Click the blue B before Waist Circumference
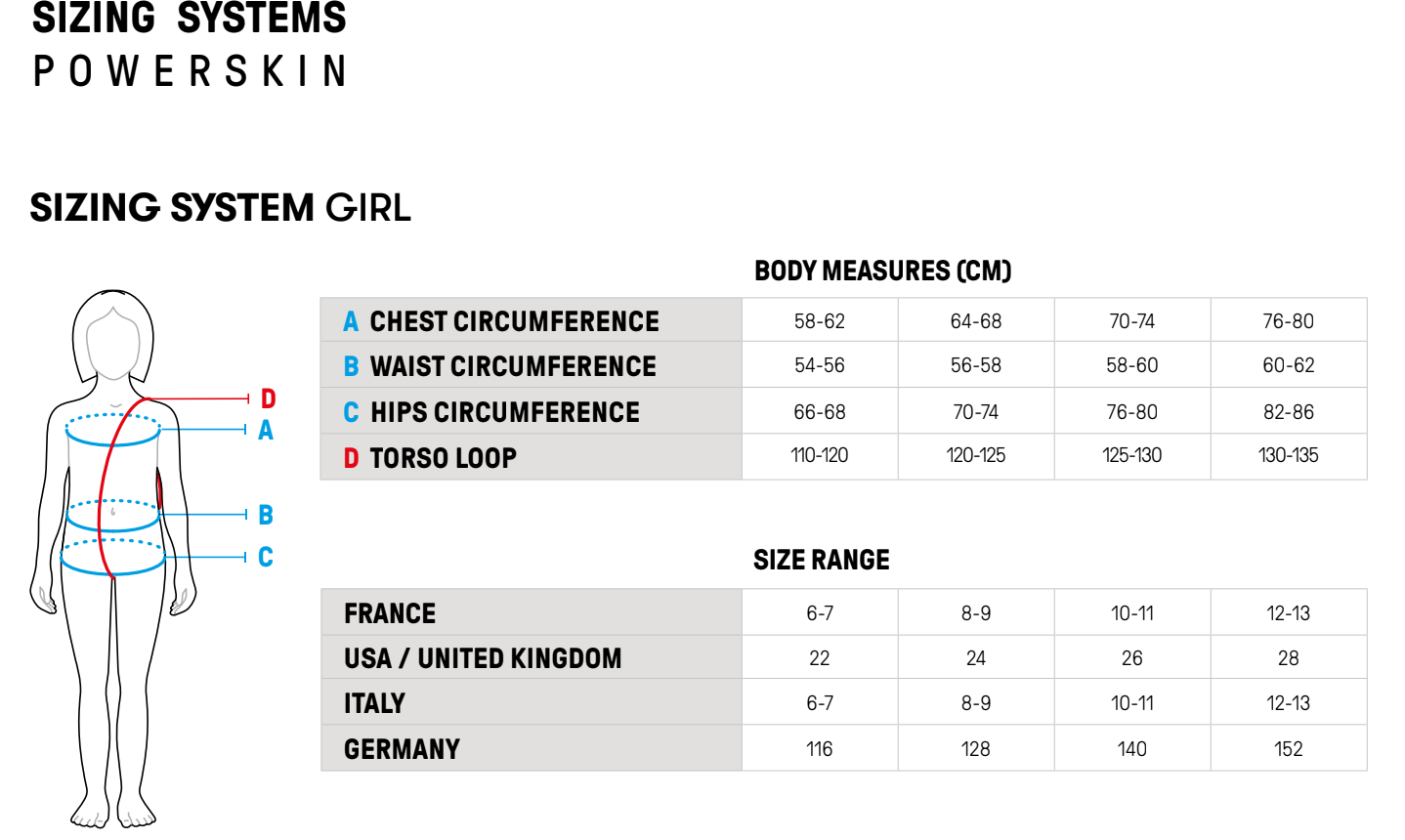The image size is (1405, 840). pos(351,366)
